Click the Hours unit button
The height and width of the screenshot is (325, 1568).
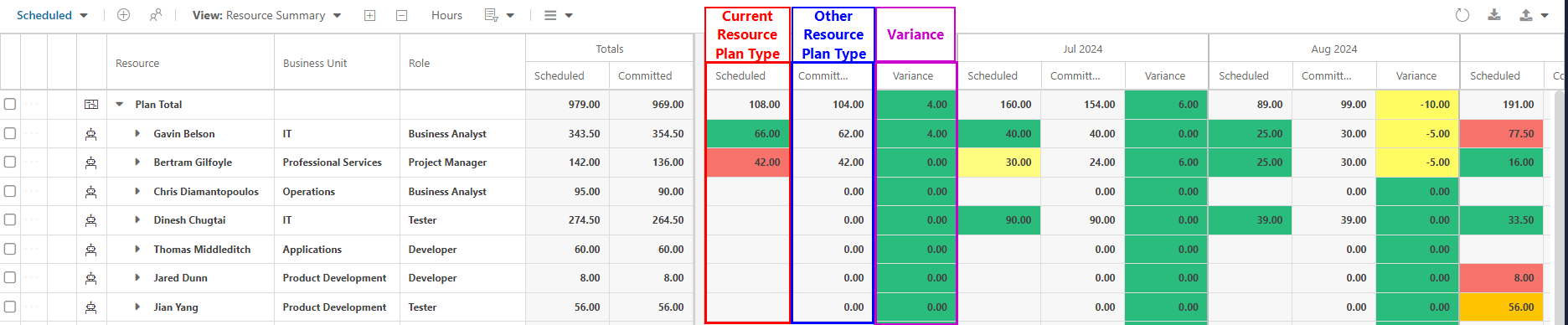[x=446, y=15]
